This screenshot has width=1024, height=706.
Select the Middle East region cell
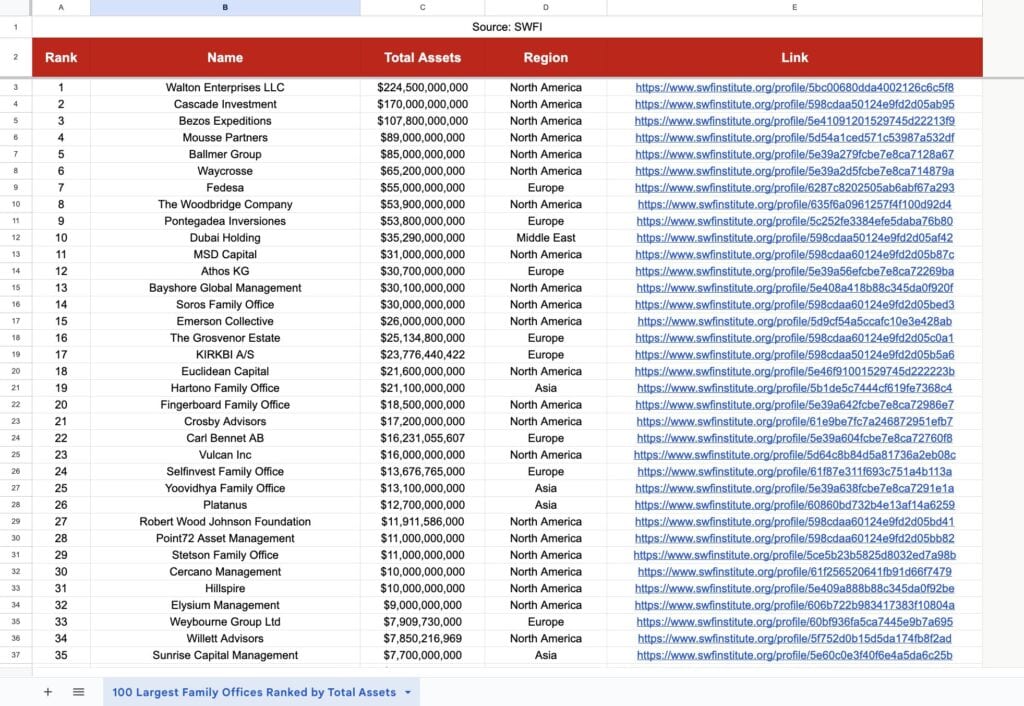click(x=545, y=238)
